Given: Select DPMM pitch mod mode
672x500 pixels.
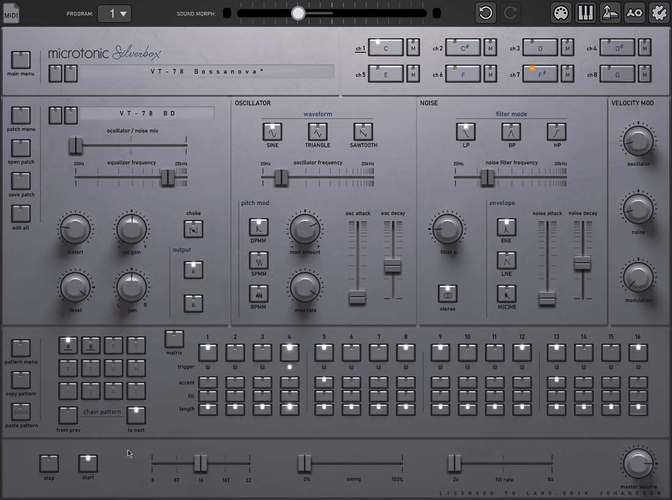Looking at the screenshot, I should 259,227.
